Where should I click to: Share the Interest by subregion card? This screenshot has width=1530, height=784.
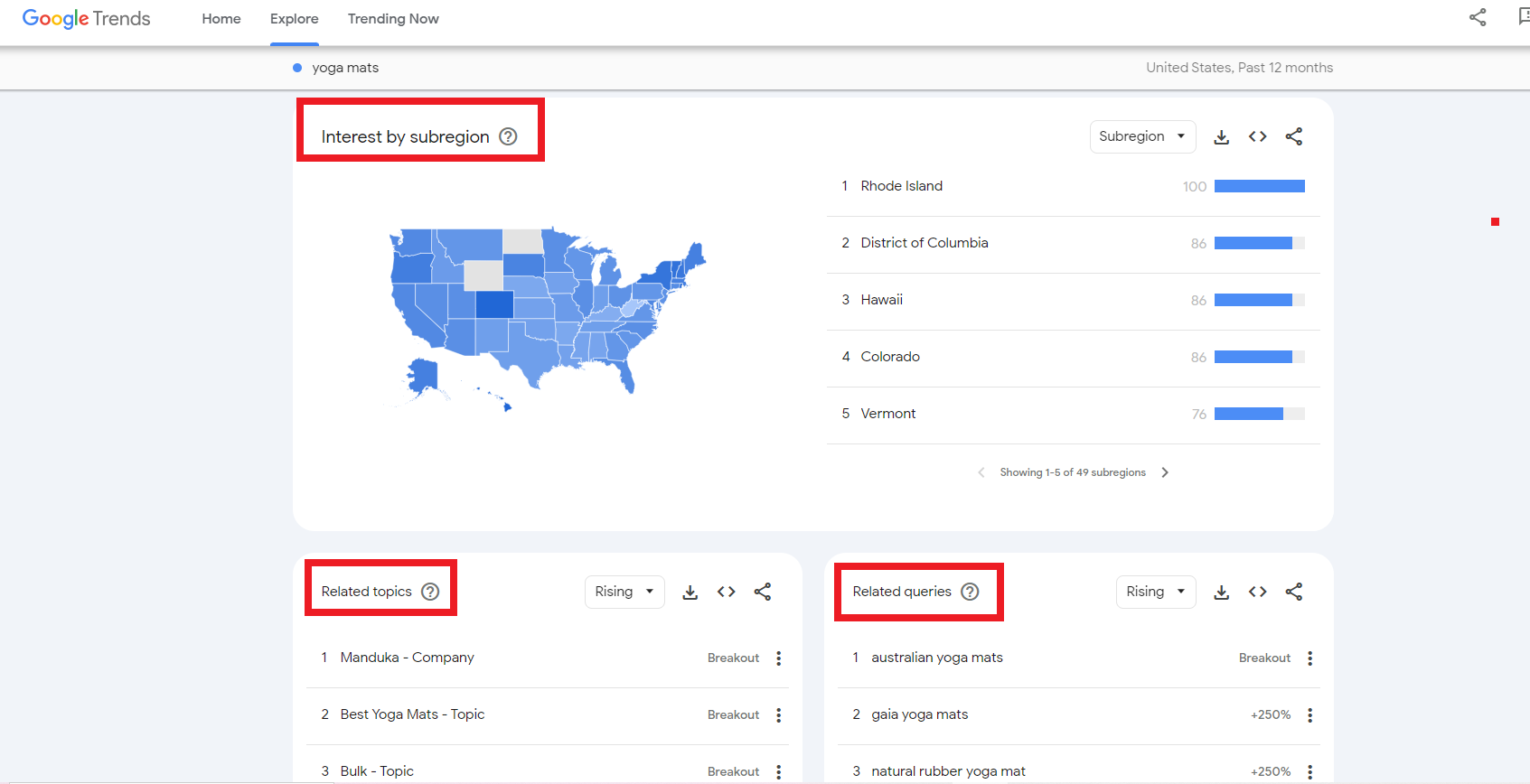[x=1294, y=136]
